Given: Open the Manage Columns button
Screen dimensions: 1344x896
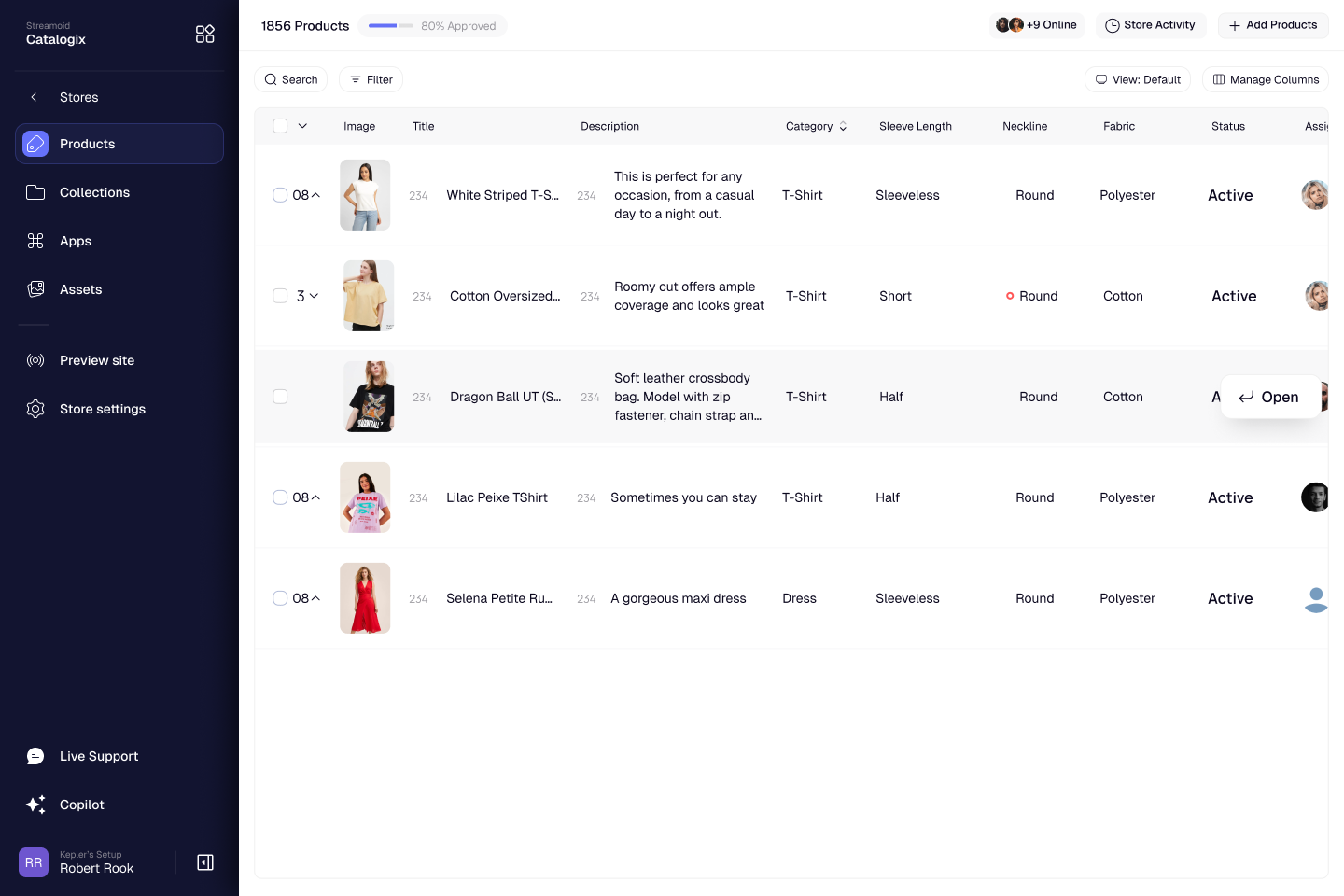Looking at the screenshot, I should 1265,79.
